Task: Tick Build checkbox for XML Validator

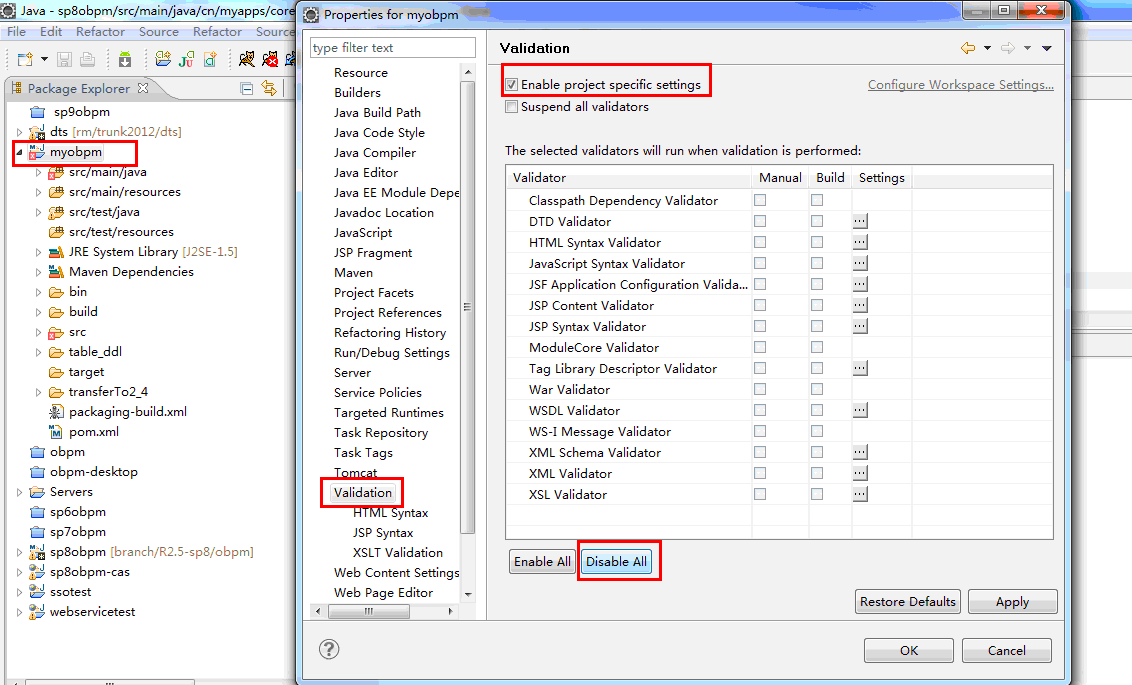Action: [817, 473]
